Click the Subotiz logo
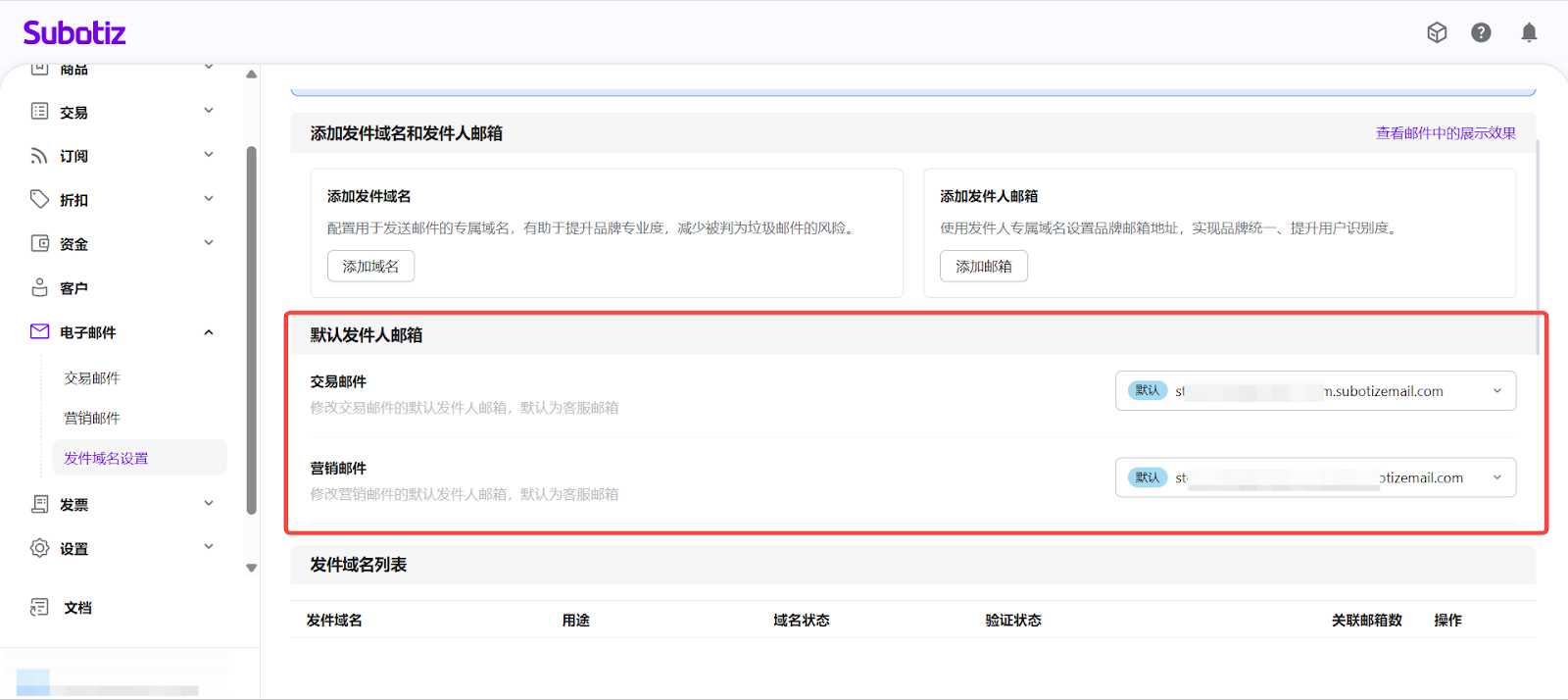Viewport: 1568px width, 700px height. click(74, 33)
